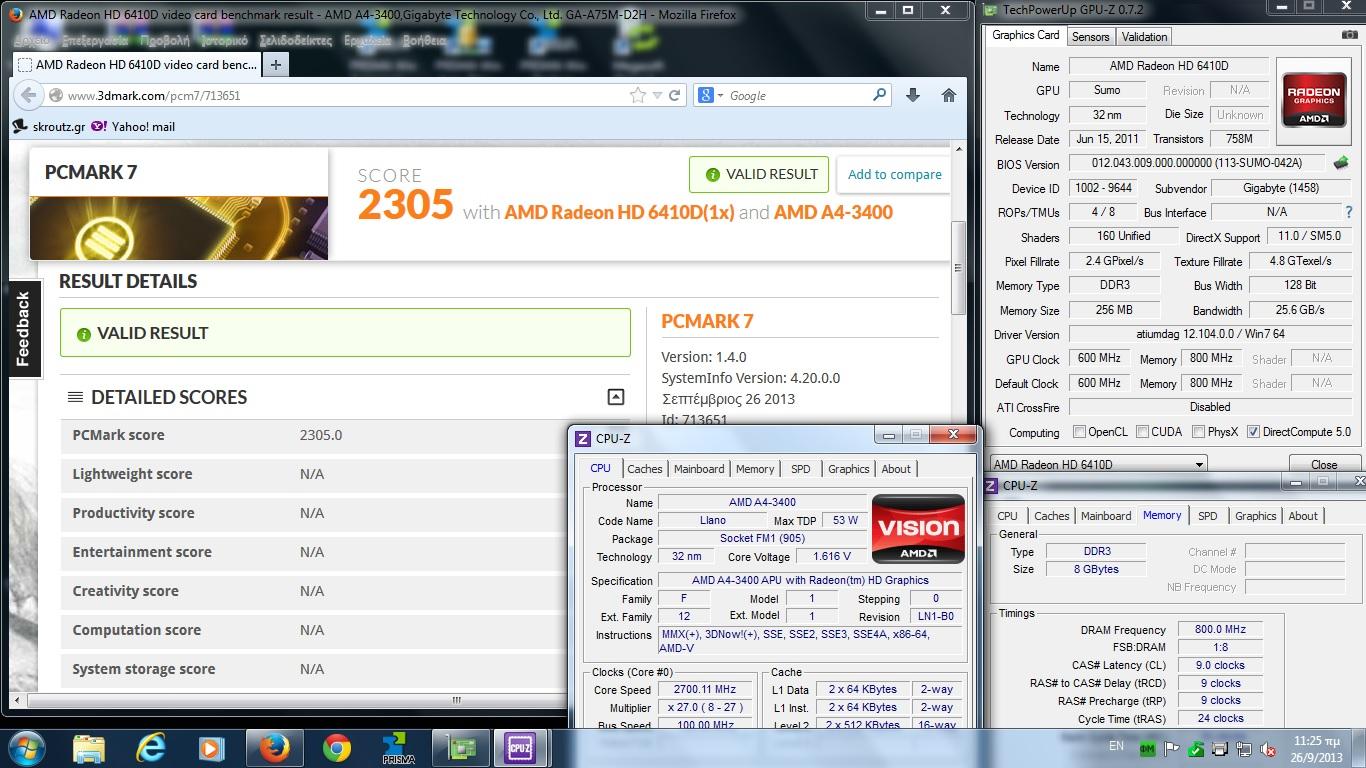Image resolution: width=1366 pixels, height=768 pixels.
Task: Open the Feedback side tab
Action: pos(24,330)
